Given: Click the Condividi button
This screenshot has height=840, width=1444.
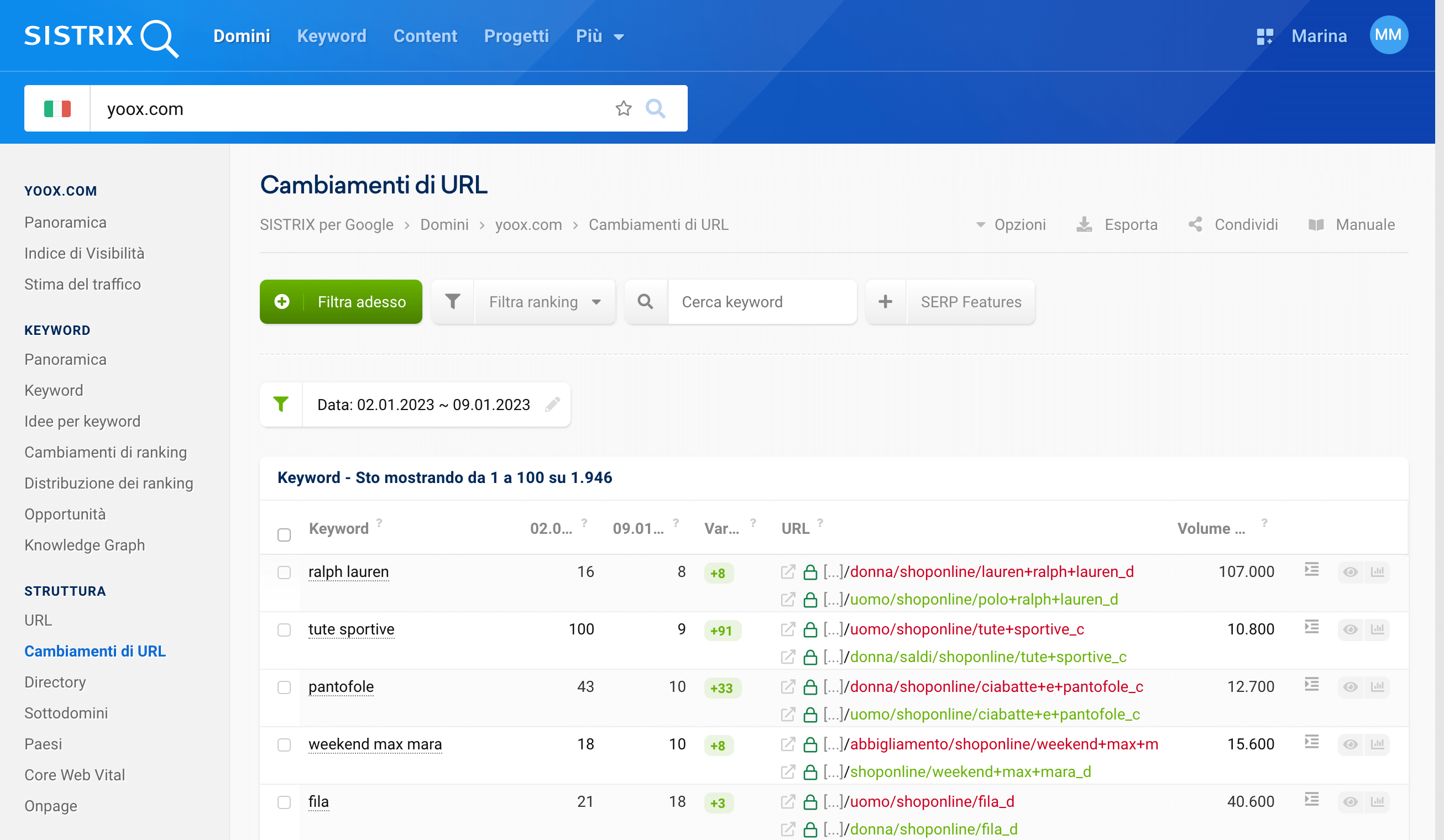Looking at the screenshot, I should click(1233, 224).
